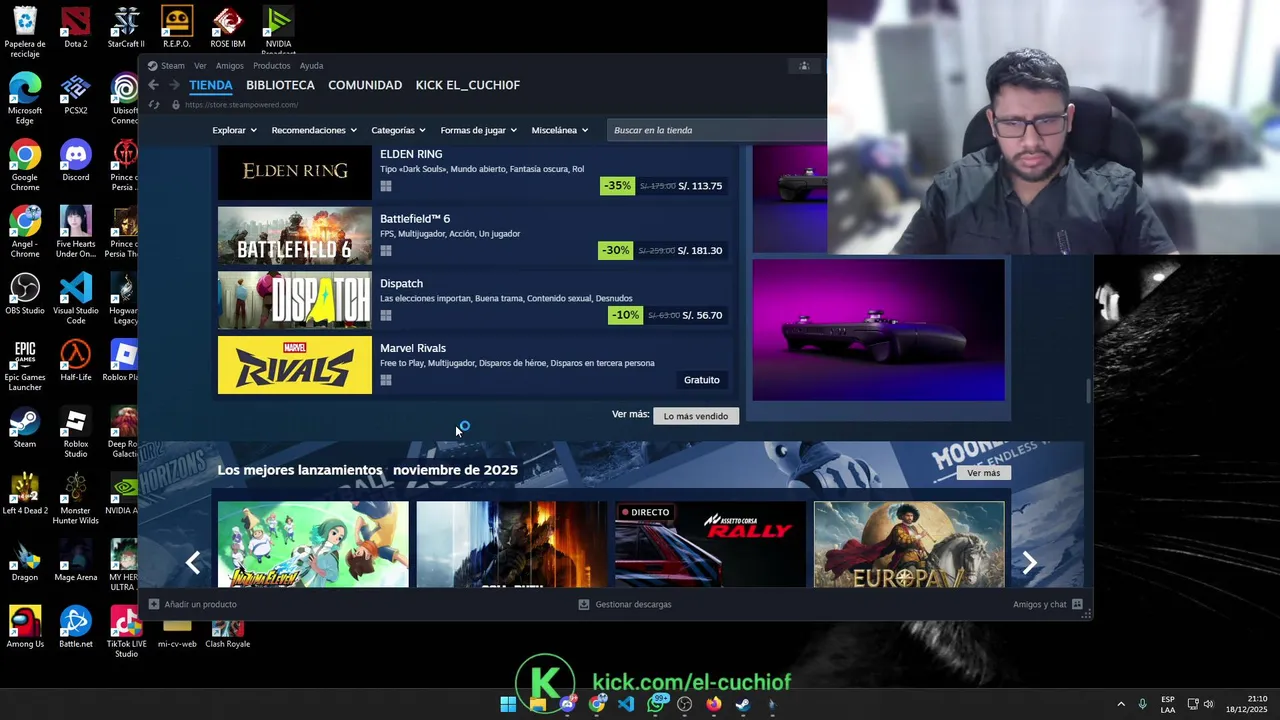Open Five Hearts Under One desktop icon
The height and width of the screenshot is (720, 1280).
point(75,232)
